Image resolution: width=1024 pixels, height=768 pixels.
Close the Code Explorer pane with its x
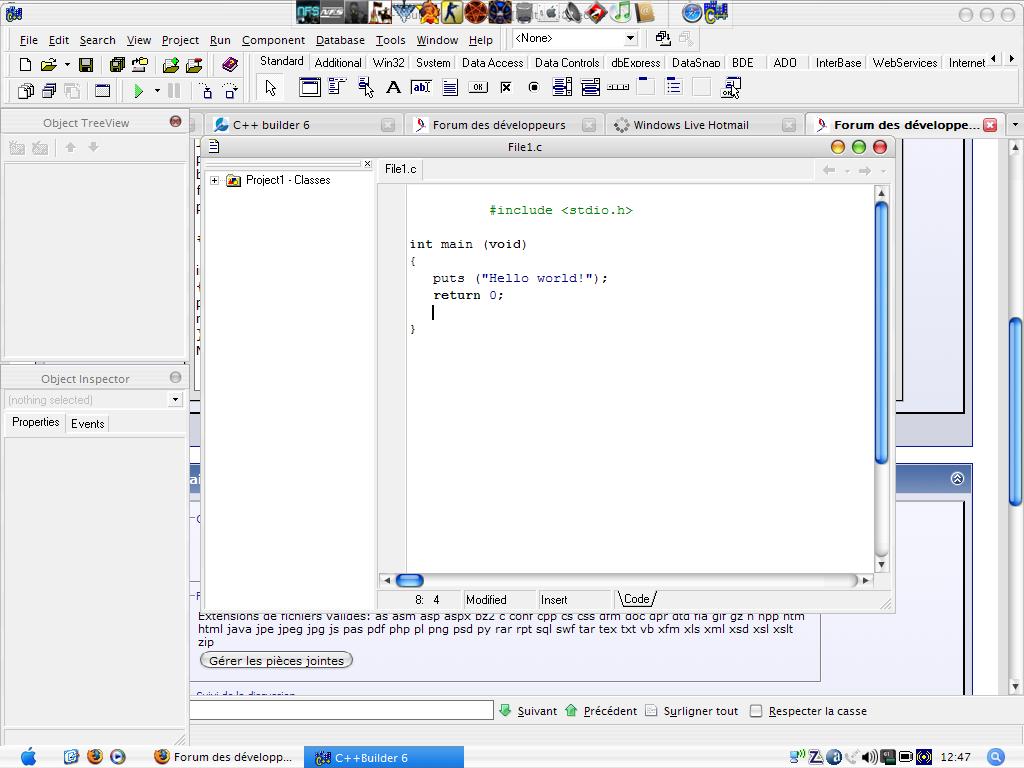pos(368,164)
